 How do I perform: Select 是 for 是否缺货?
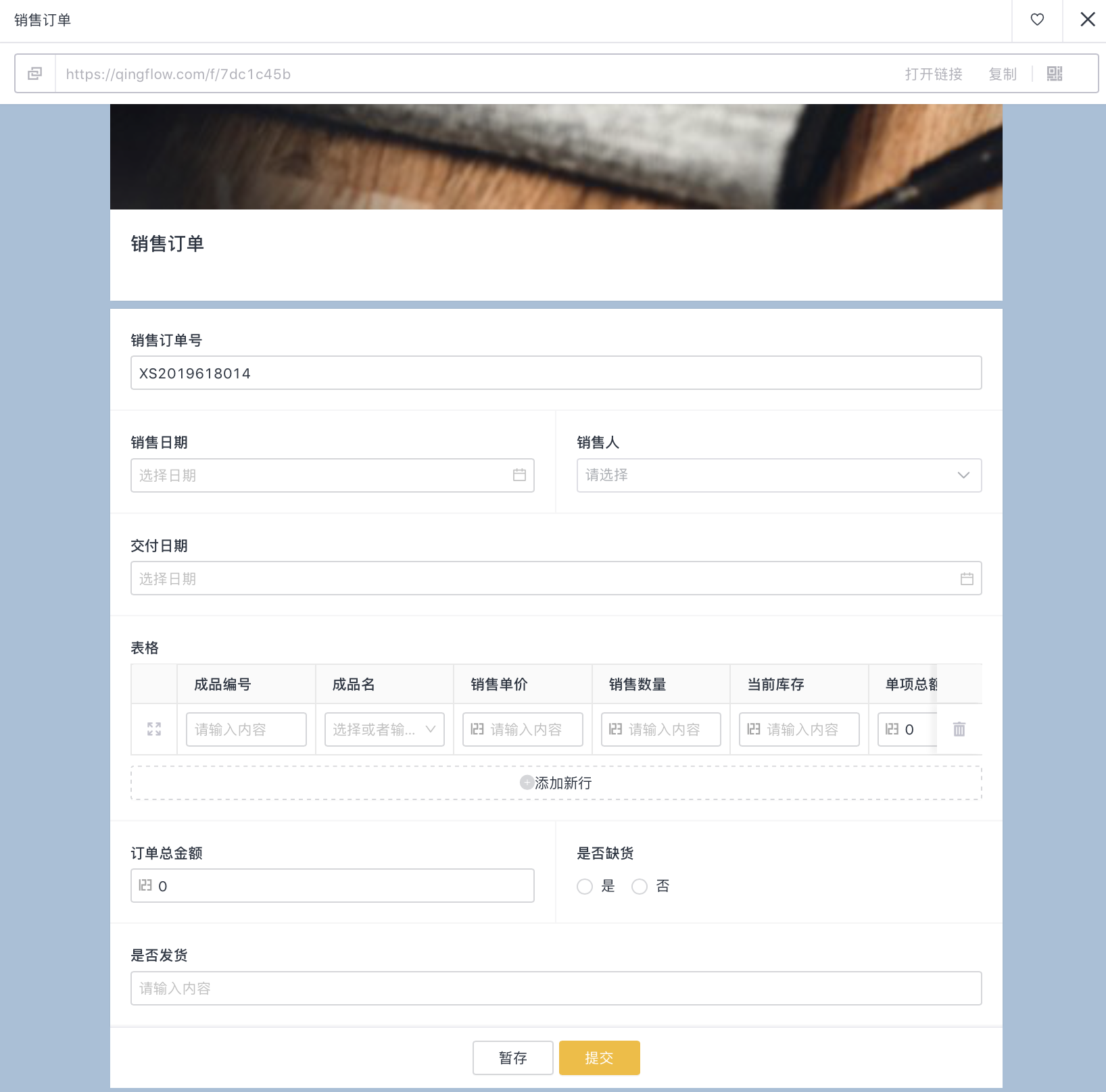click(585, 887)
